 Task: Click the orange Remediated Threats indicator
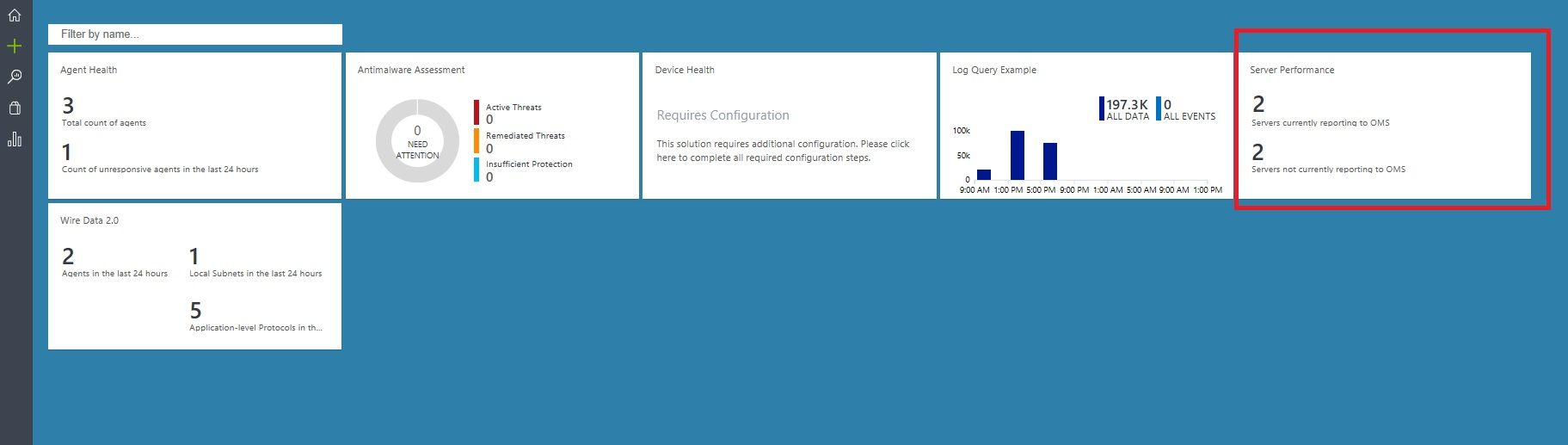477,141
